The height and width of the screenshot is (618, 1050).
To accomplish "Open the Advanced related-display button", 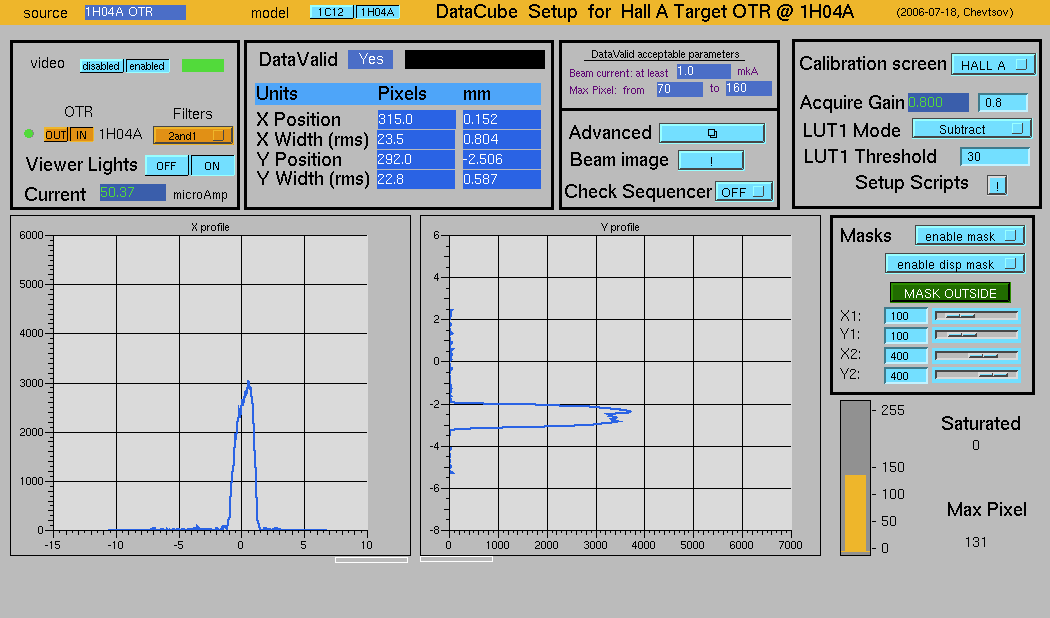I will coord(711,133).
